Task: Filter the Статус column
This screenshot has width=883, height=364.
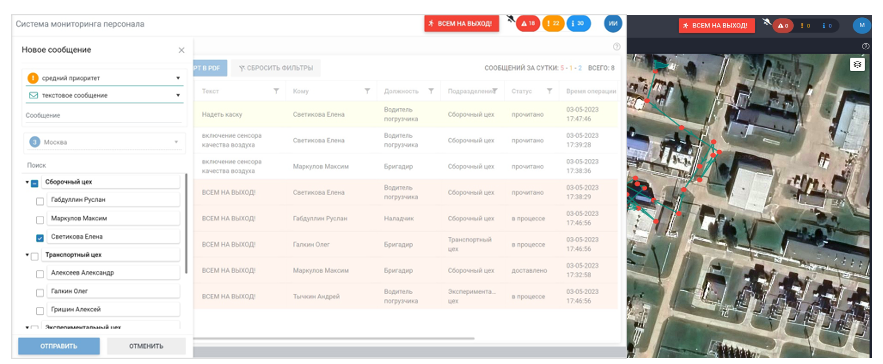Action: 549,91
